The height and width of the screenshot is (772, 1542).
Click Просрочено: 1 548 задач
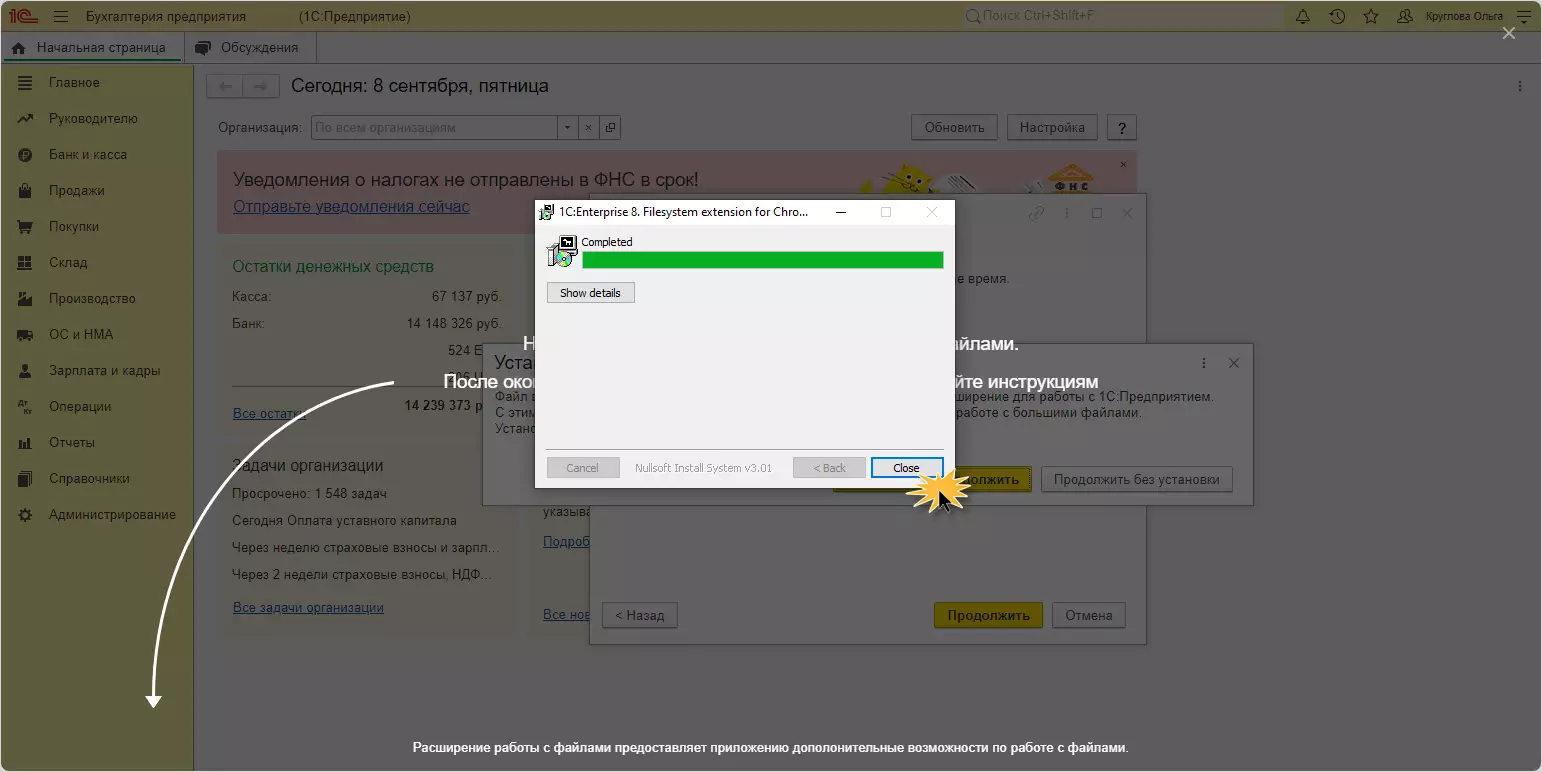(x=309, y=494)
